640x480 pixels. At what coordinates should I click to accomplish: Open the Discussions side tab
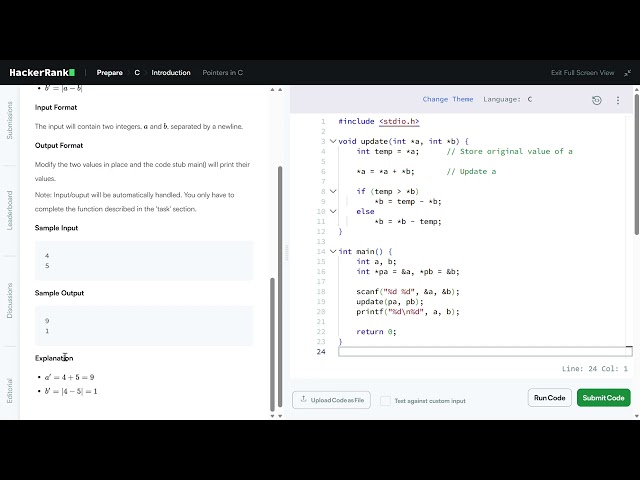coord(10,300)
